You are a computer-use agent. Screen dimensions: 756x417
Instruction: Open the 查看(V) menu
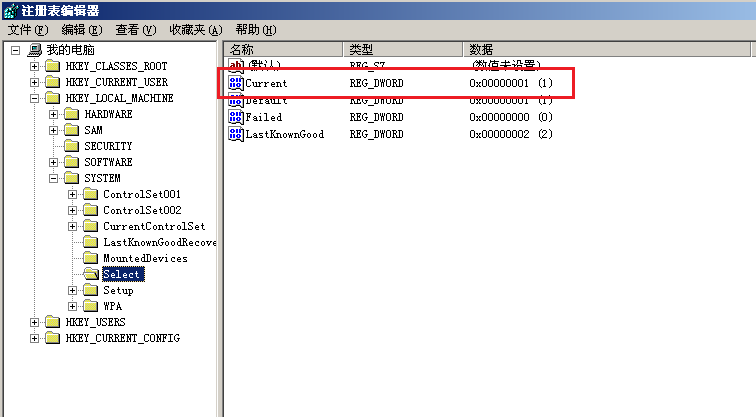(136, 30)
